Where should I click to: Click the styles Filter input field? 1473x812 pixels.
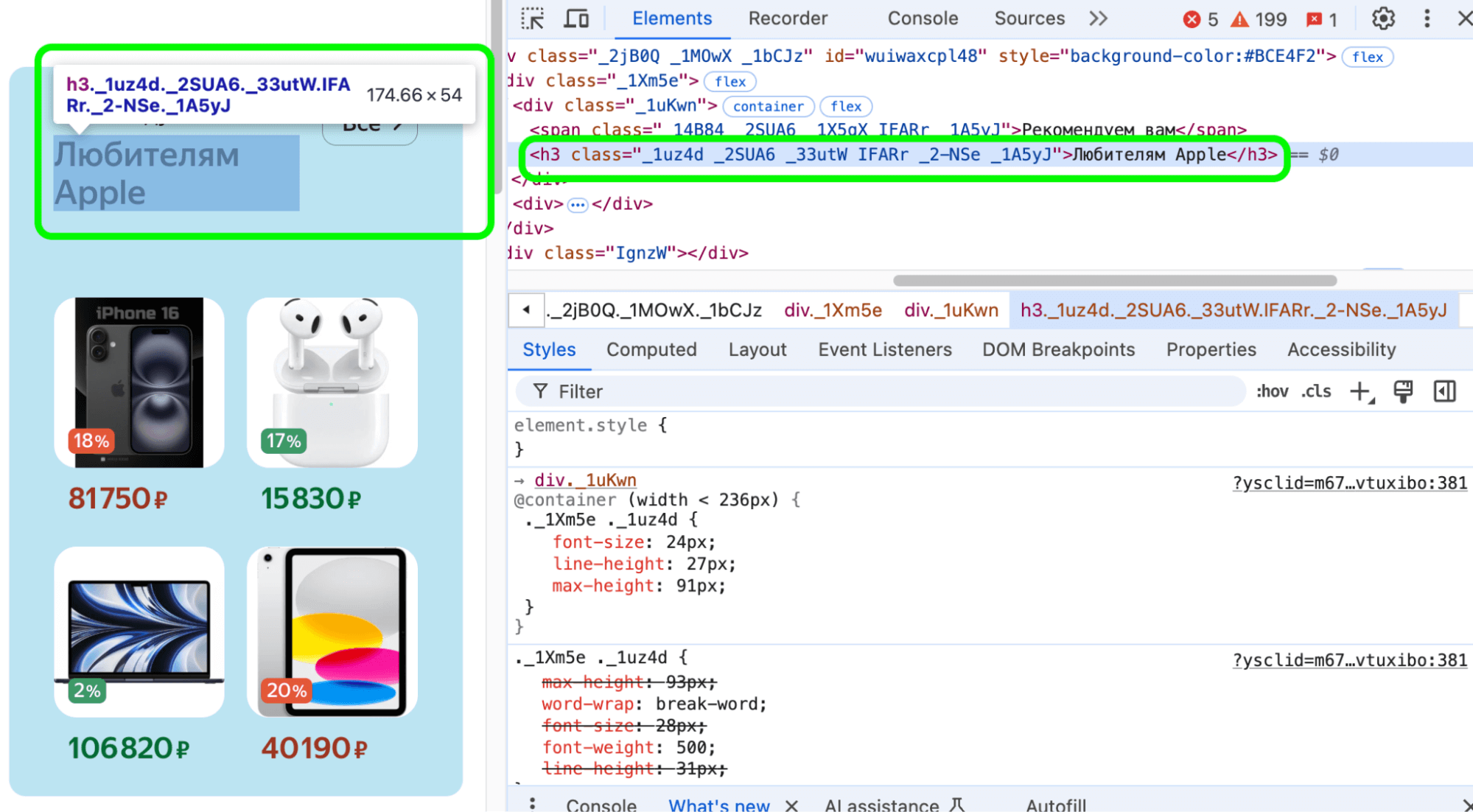coord(881,391)
